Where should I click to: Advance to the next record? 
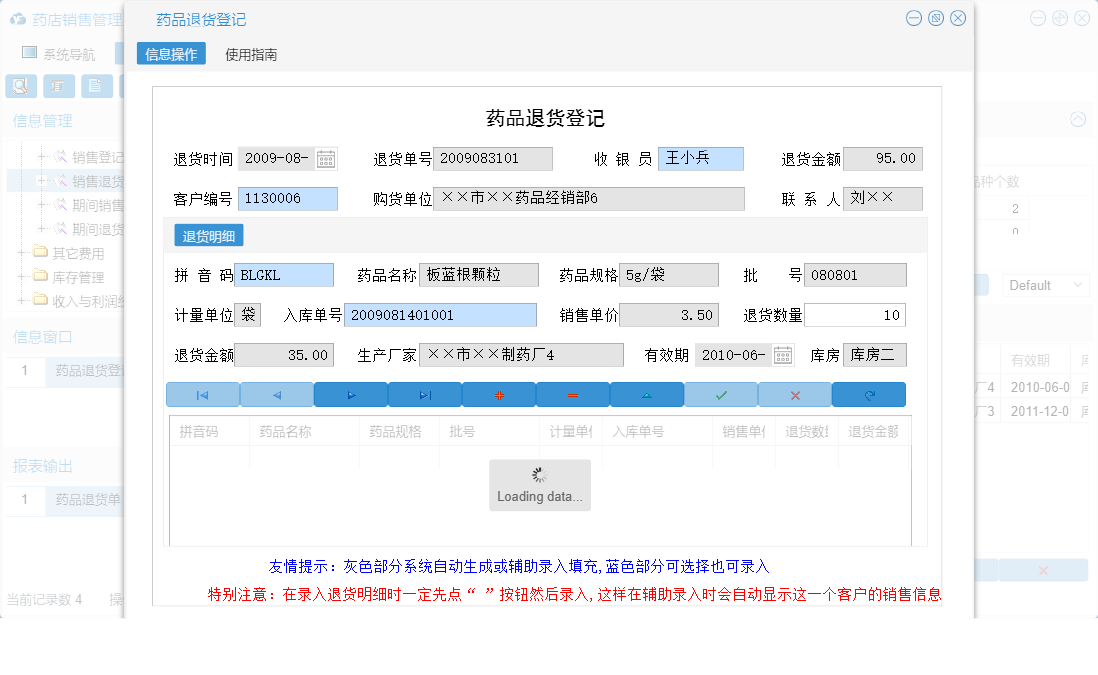point(351,394)
